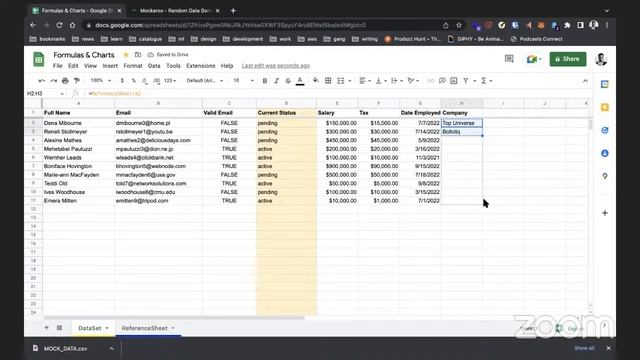640x360 pixels.
Task: Click the insert comment icon
Action: [x=442, y=81]
